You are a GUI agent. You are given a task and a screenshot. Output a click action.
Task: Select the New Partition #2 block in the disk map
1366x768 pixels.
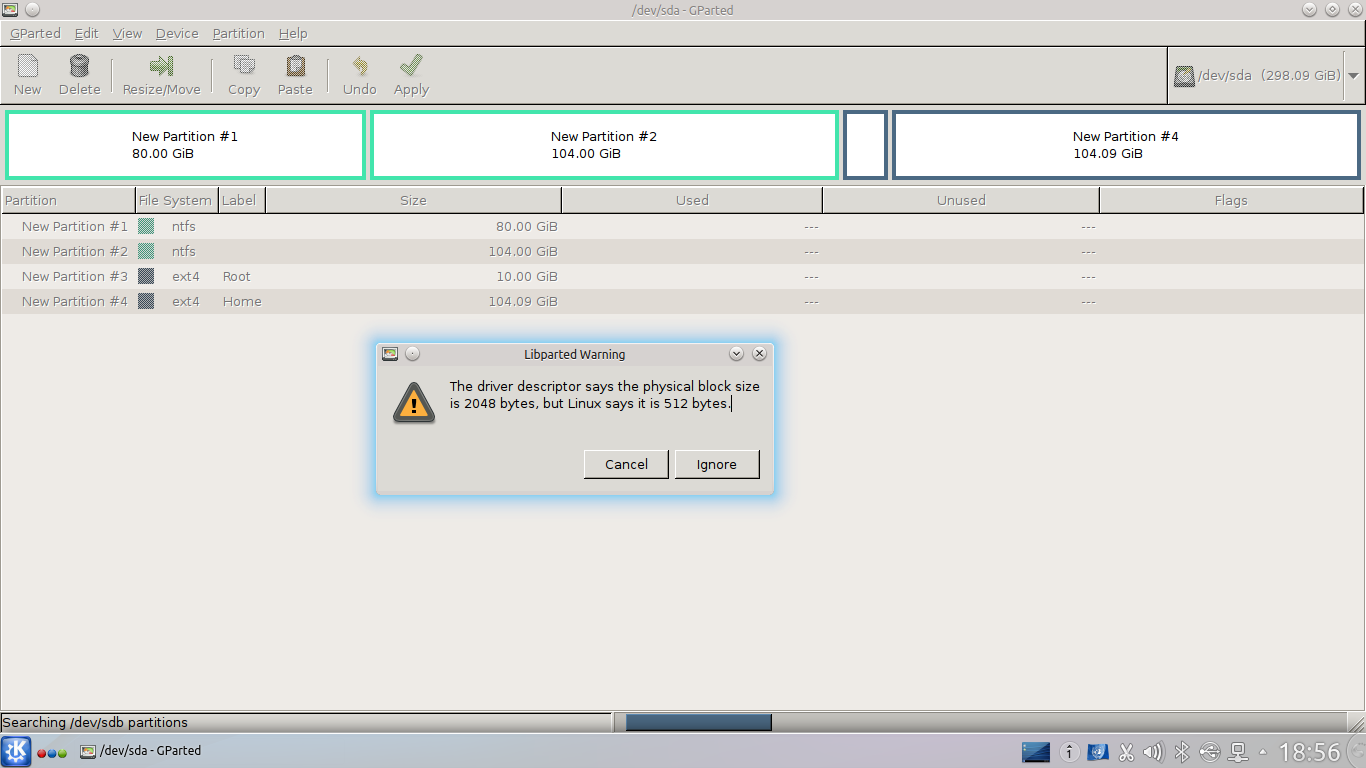click(x=604, y=145)
